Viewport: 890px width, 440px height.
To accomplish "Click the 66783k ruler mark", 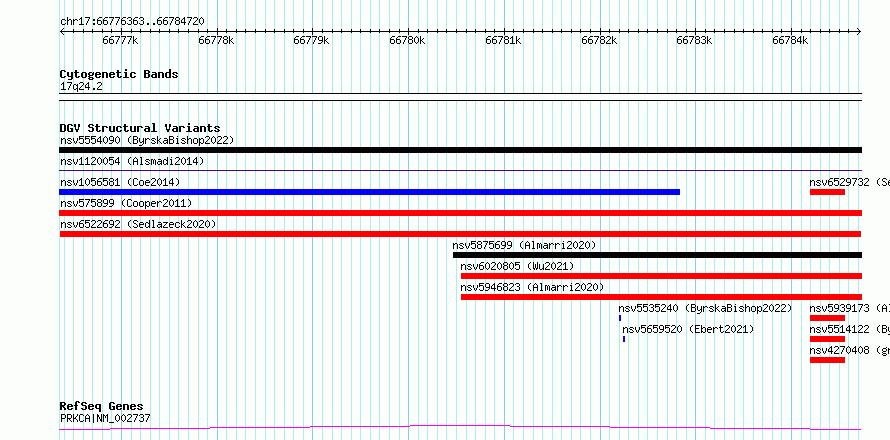I will coord(694,41).
